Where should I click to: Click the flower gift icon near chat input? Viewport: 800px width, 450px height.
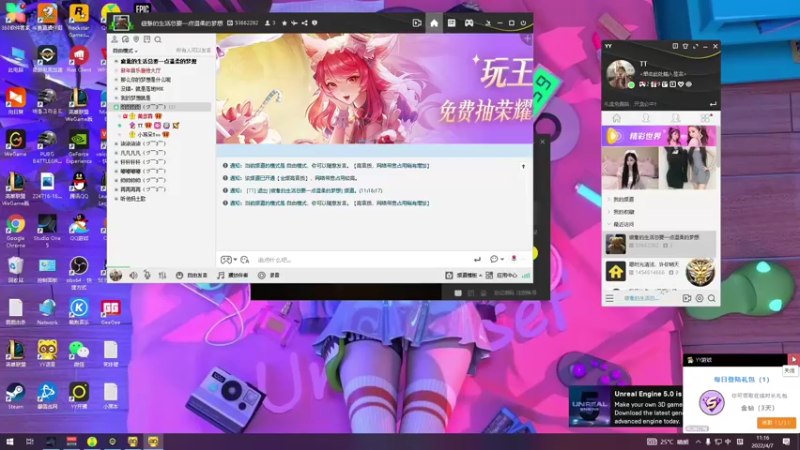514,259
